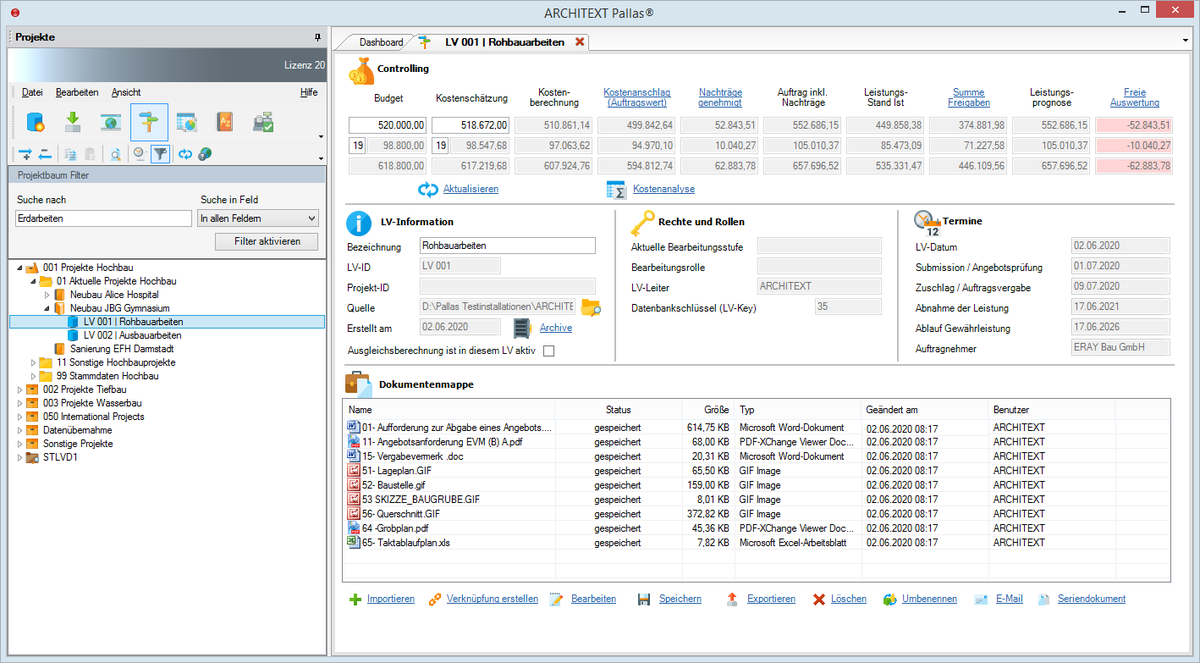The height and width of the screenshot is (663, 1200).
Task: Click the magnifier search document icon
Action: [115, 154]
